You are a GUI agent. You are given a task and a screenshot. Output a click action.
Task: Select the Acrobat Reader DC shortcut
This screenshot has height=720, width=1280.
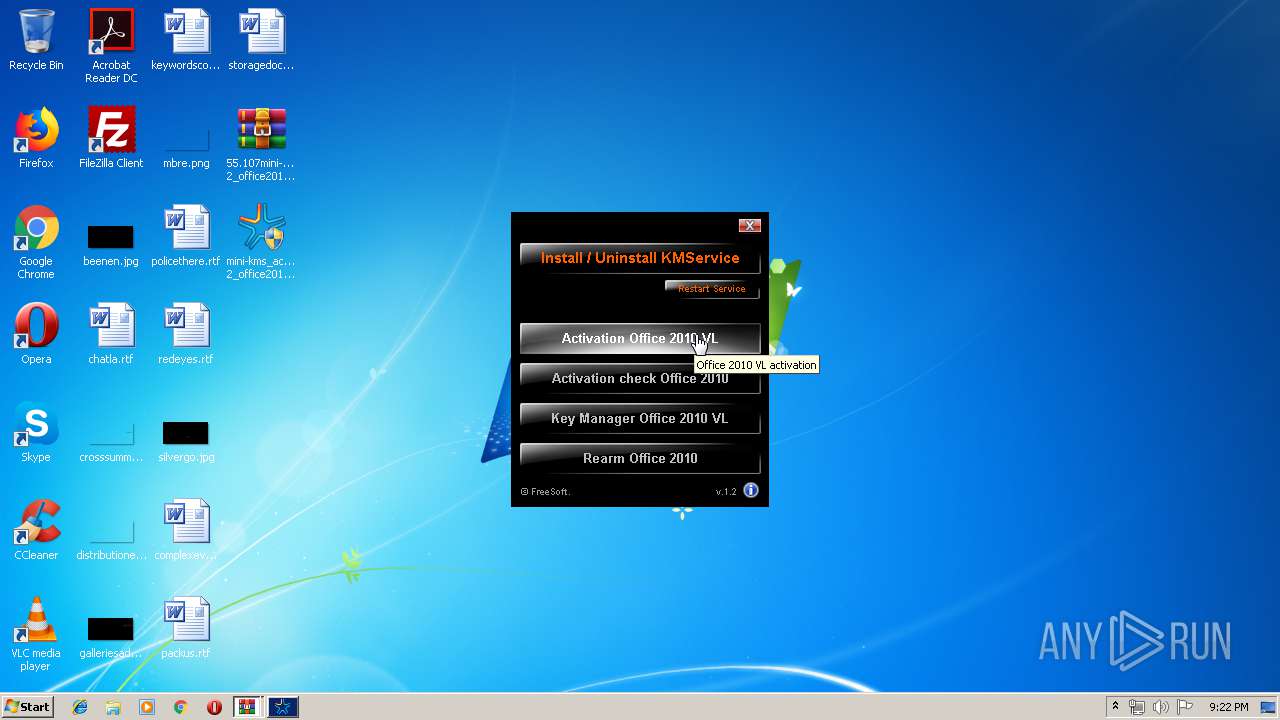pyautogui.click(x=111, y=47)
